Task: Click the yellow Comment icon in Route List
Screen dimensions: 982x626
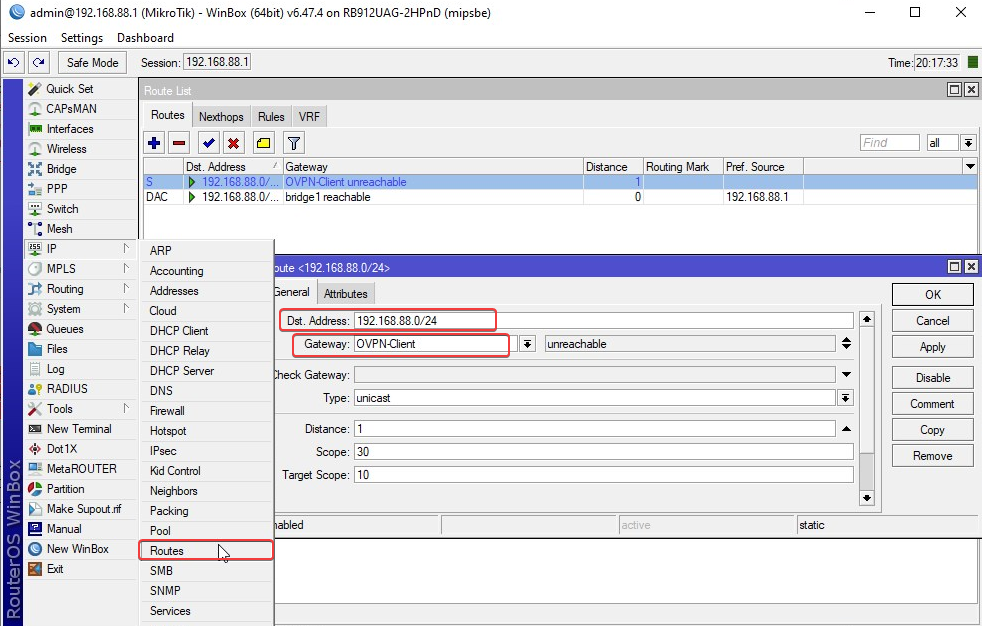Action: point(264,143)
